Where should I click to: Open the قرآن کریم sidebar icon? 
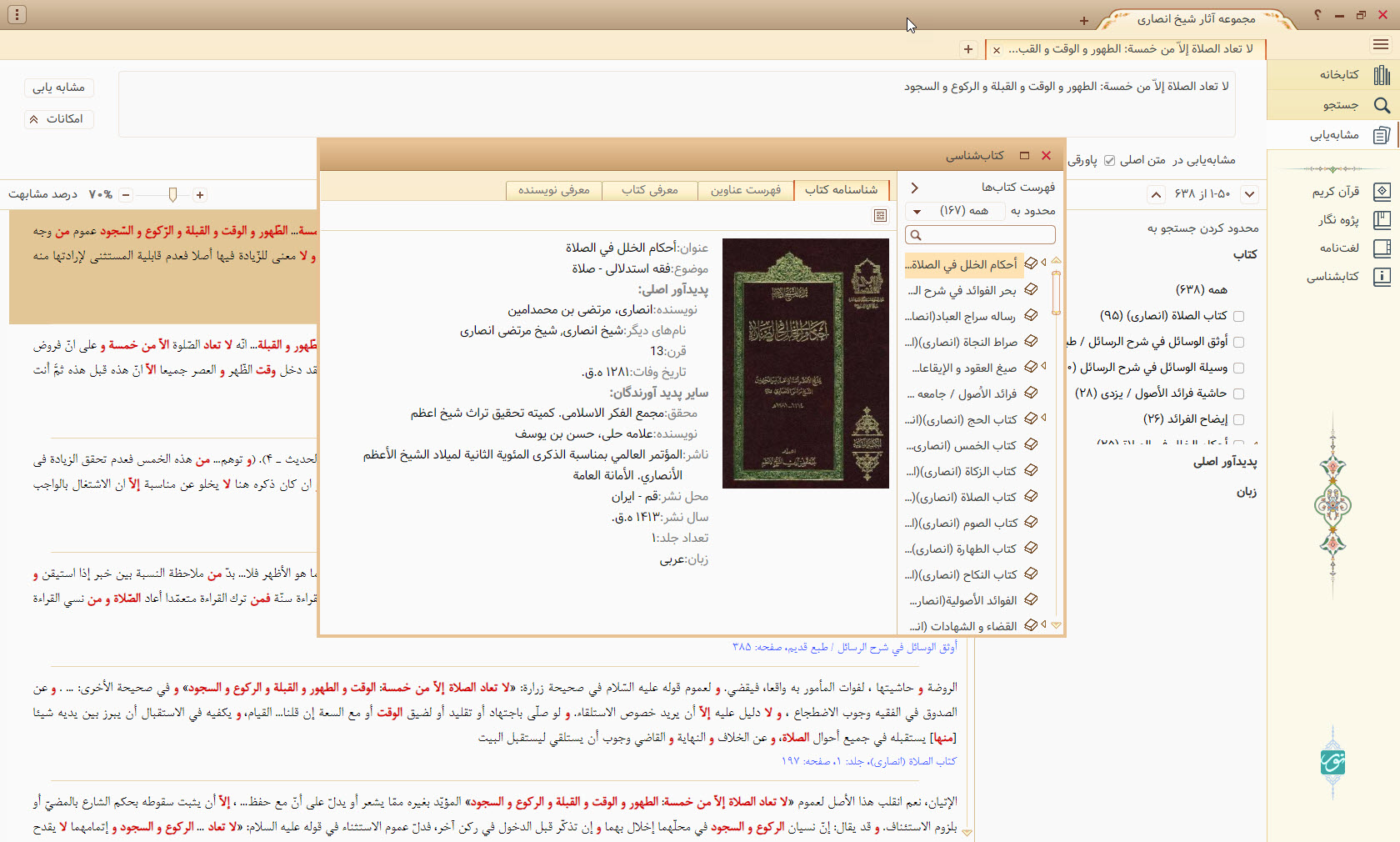click(x=1381, y=192)
